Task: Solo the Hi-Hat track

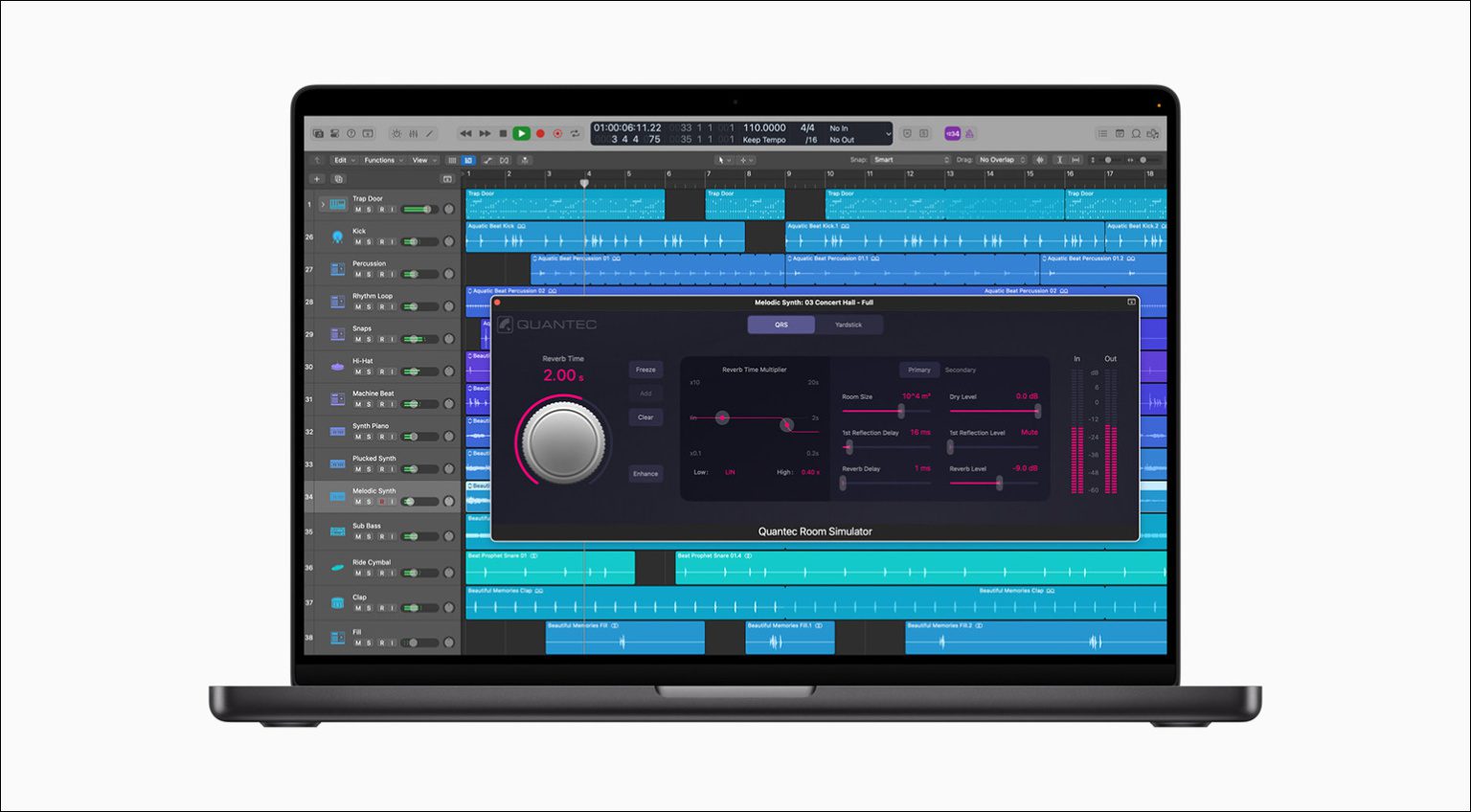Action: (x=369, y=372)
